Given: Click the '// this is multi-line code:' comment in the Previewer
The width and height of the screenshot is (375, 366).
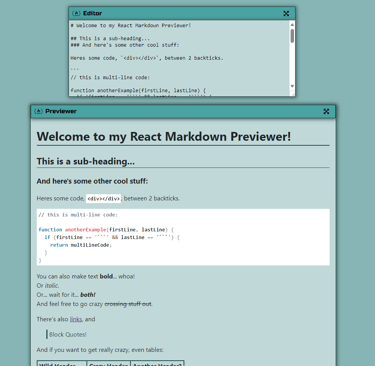Looking at the screenshot, I should [x=78, y=215].
